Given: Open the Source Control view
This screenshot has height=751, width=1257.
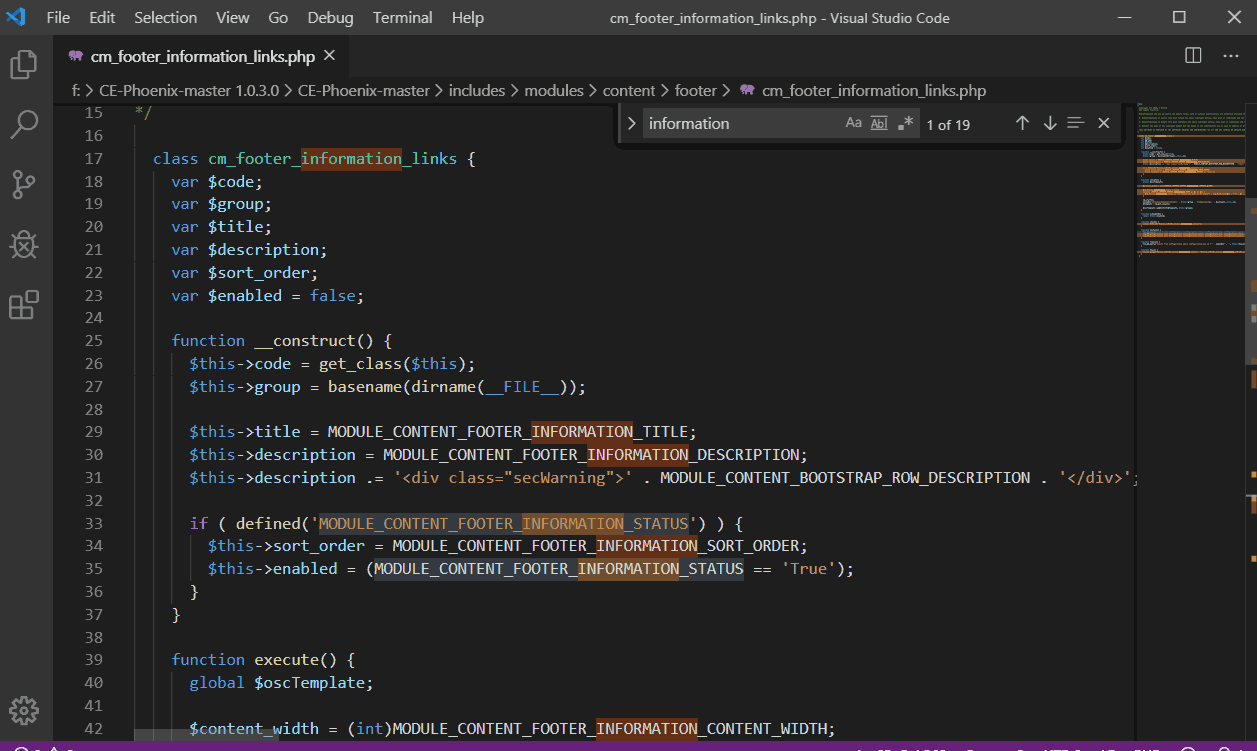Looking at the screenshot, I should tap(24, 185).
